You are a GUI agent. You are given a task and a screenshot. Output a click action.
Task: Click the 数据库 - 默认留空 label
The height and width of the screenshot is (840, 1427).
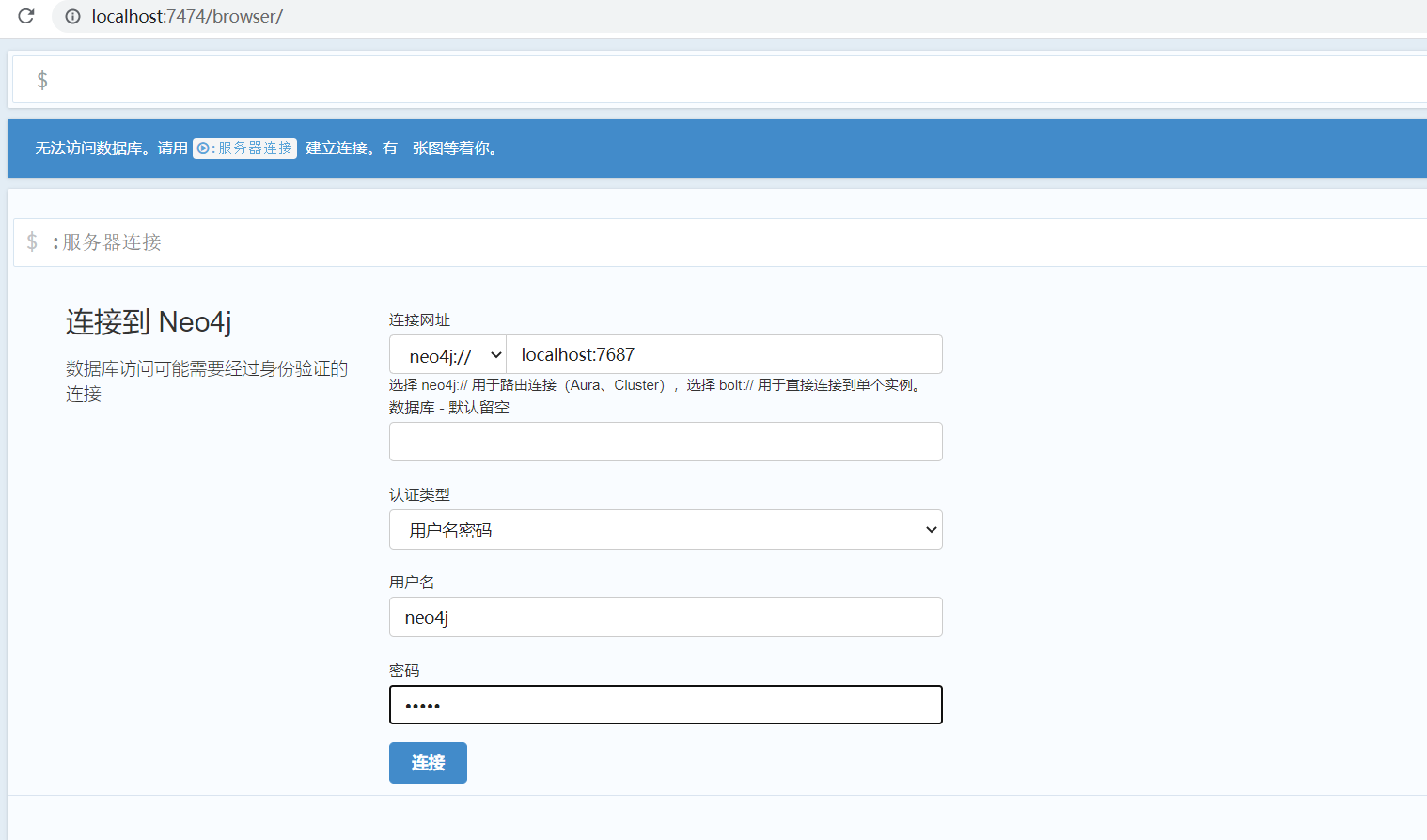point(449,408)
